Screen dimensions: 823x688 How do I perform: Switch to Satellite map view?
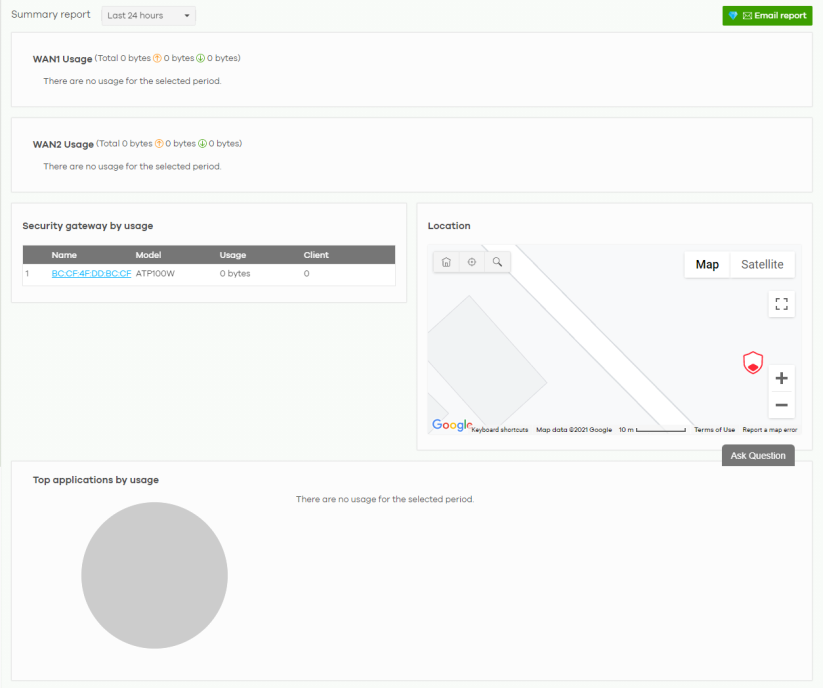762,265
